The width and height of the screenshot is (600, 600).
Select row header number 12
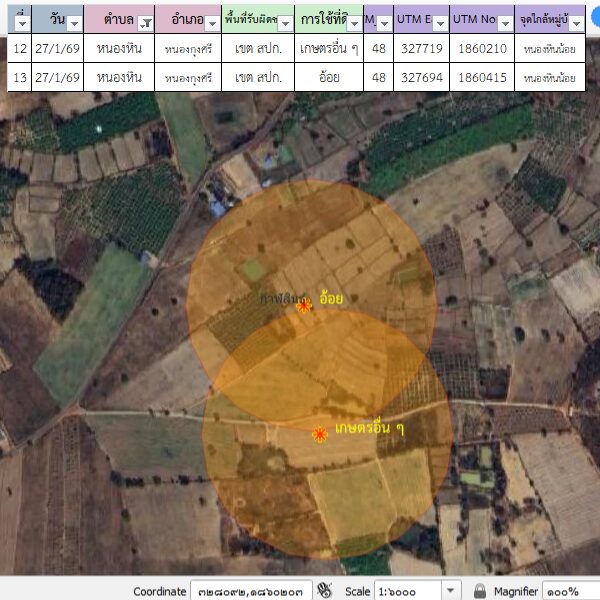(19, 48)
